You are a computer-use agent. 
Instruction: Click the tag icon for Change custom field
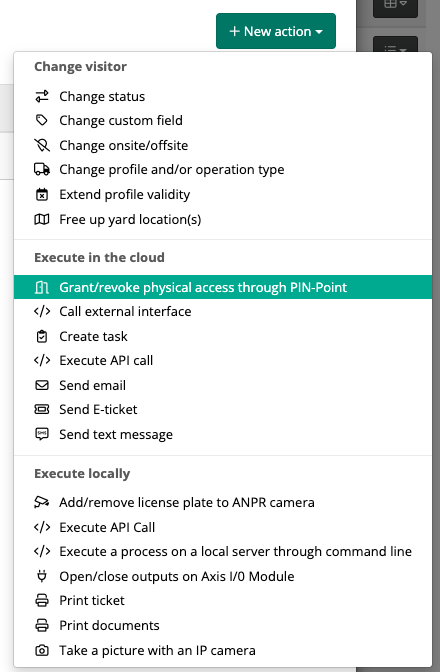42,120
